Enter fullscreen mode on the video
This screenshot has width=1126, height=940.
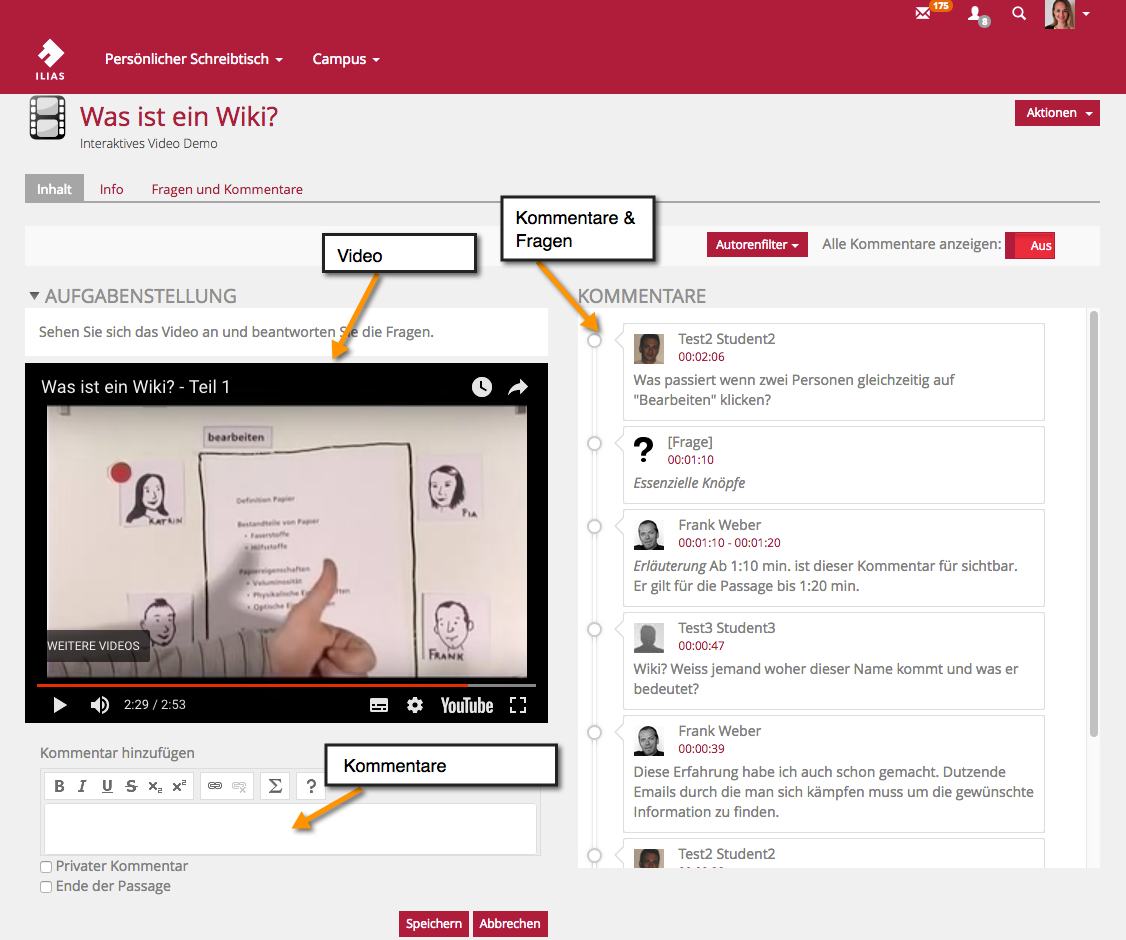click(x=517, y=705)
